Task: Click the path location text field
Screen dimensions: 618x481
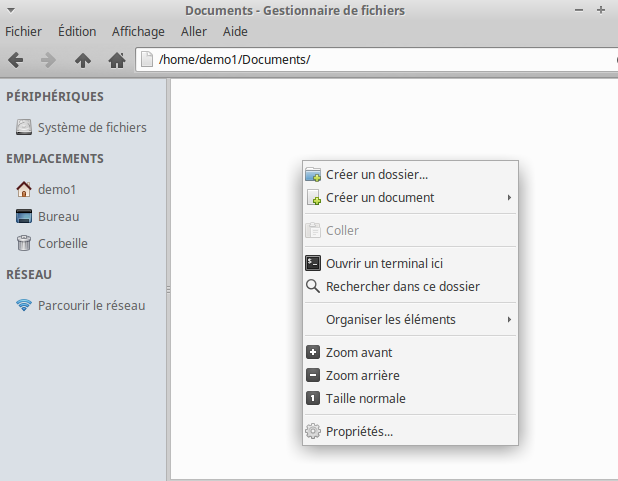Action: [380, 60]
